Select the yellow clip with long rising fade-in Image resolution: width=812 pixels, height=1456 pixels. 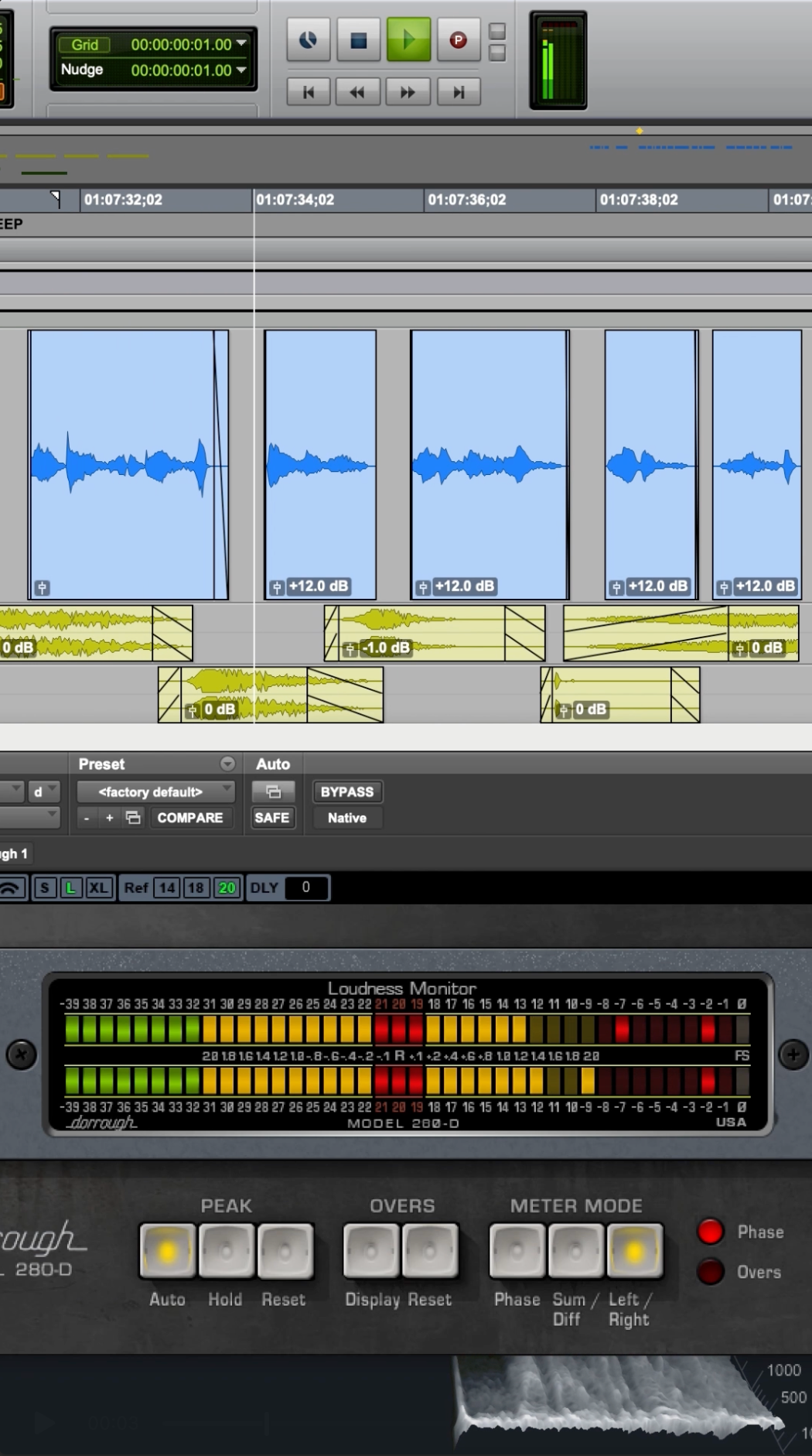pyautogui.click(x=681, y=633)
